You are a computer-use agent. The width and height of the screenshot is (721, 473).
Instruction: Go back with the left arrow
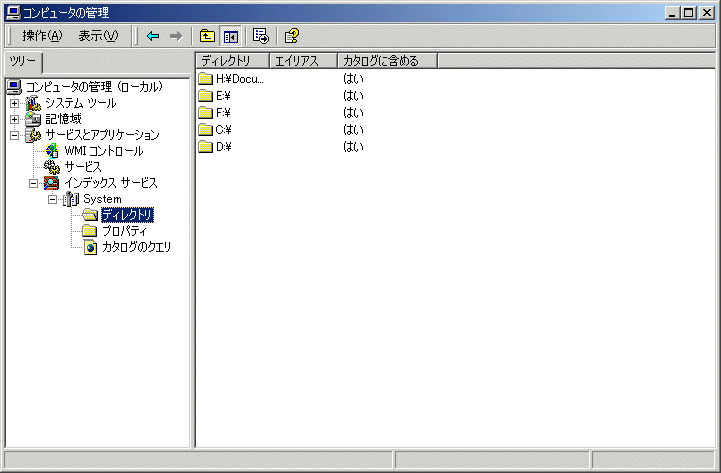pos(153,36)
